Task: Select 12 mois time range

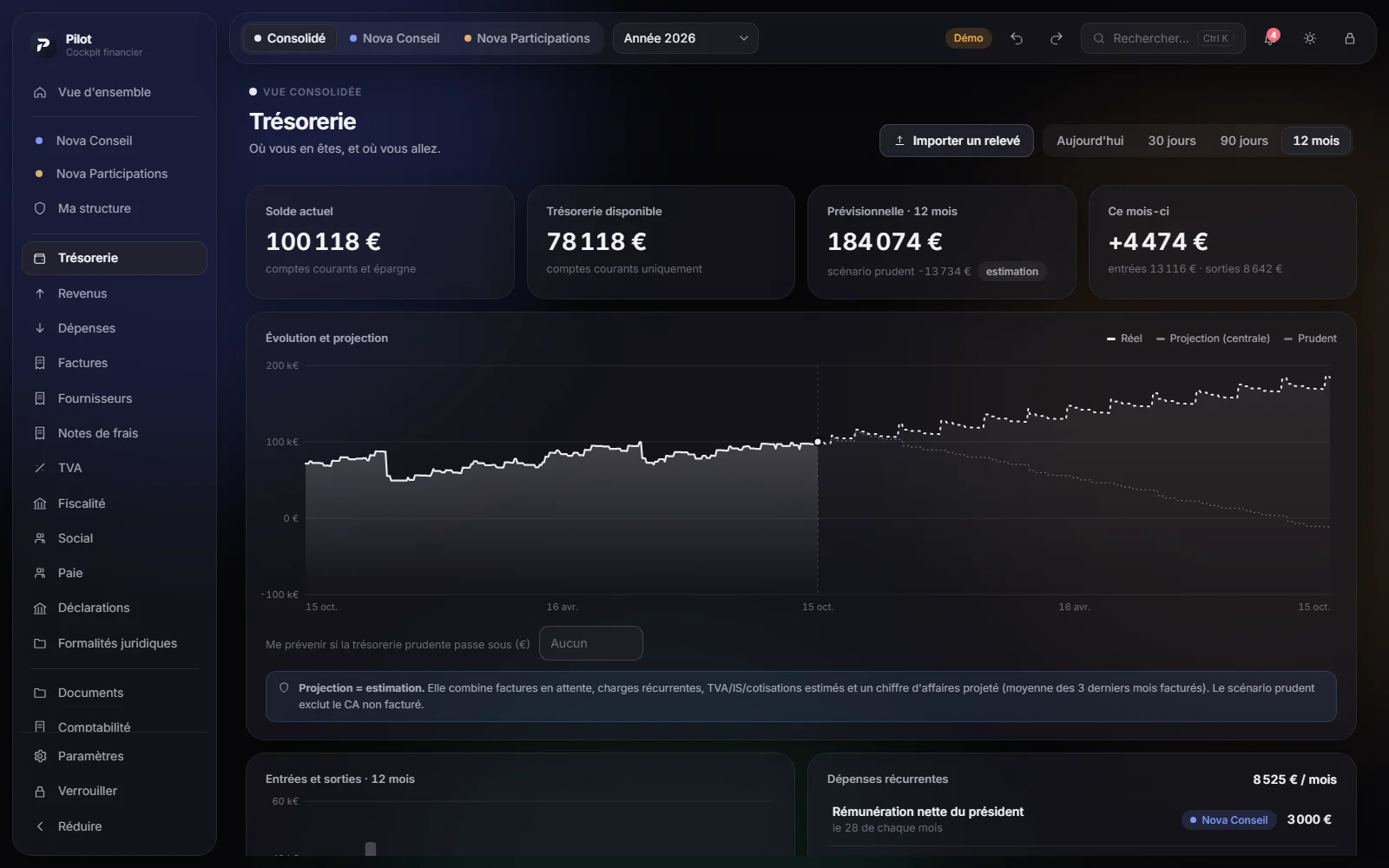Action: [x=1316, y=141]
